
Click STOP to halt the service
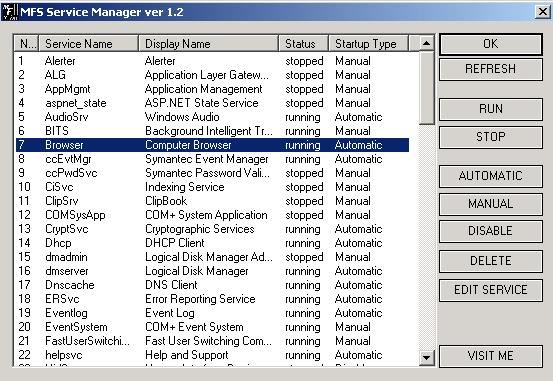(x=491, y=137)
